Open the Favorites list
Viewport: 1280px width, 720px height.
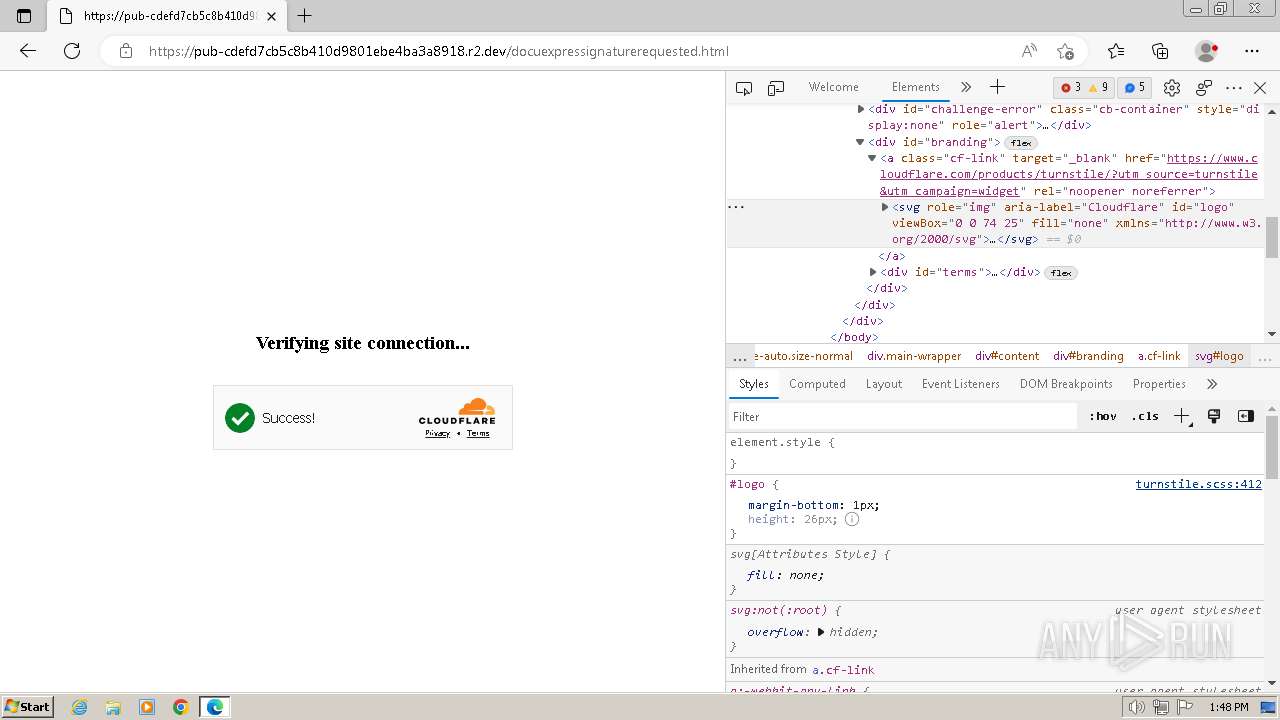click(x=1116, y=51)
